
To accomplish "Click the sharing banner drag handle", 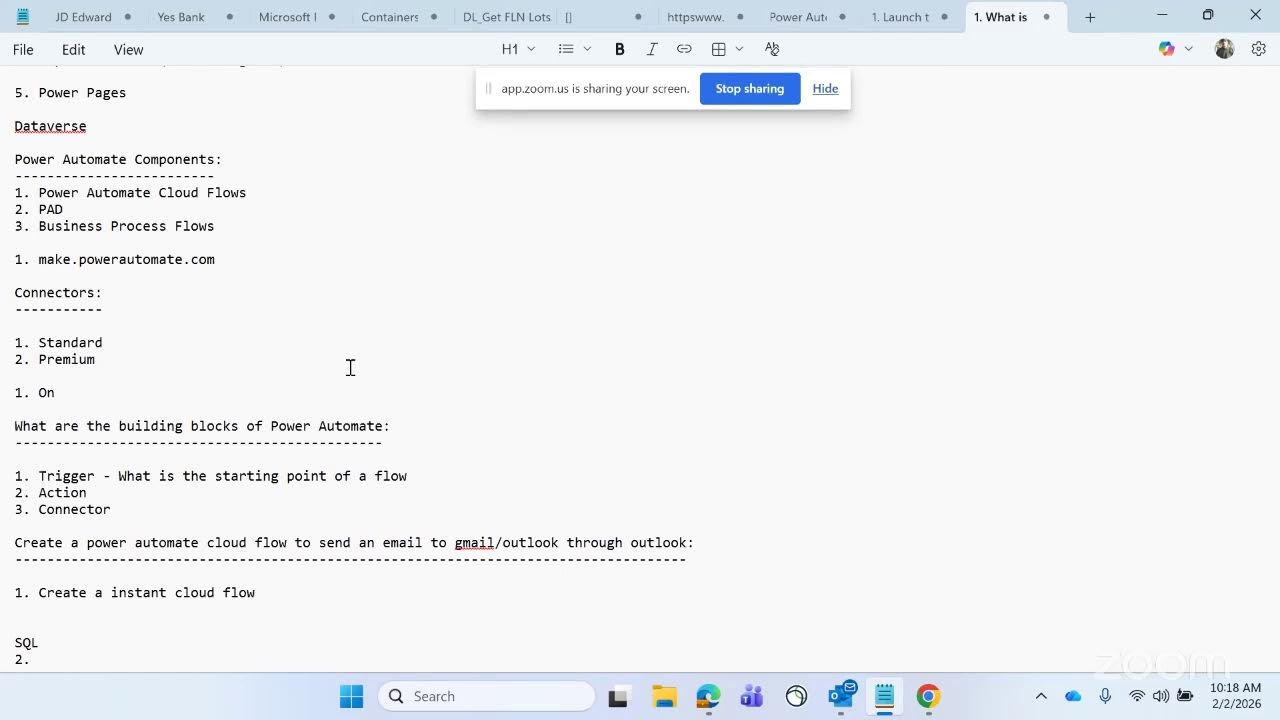I will (488, 89).
